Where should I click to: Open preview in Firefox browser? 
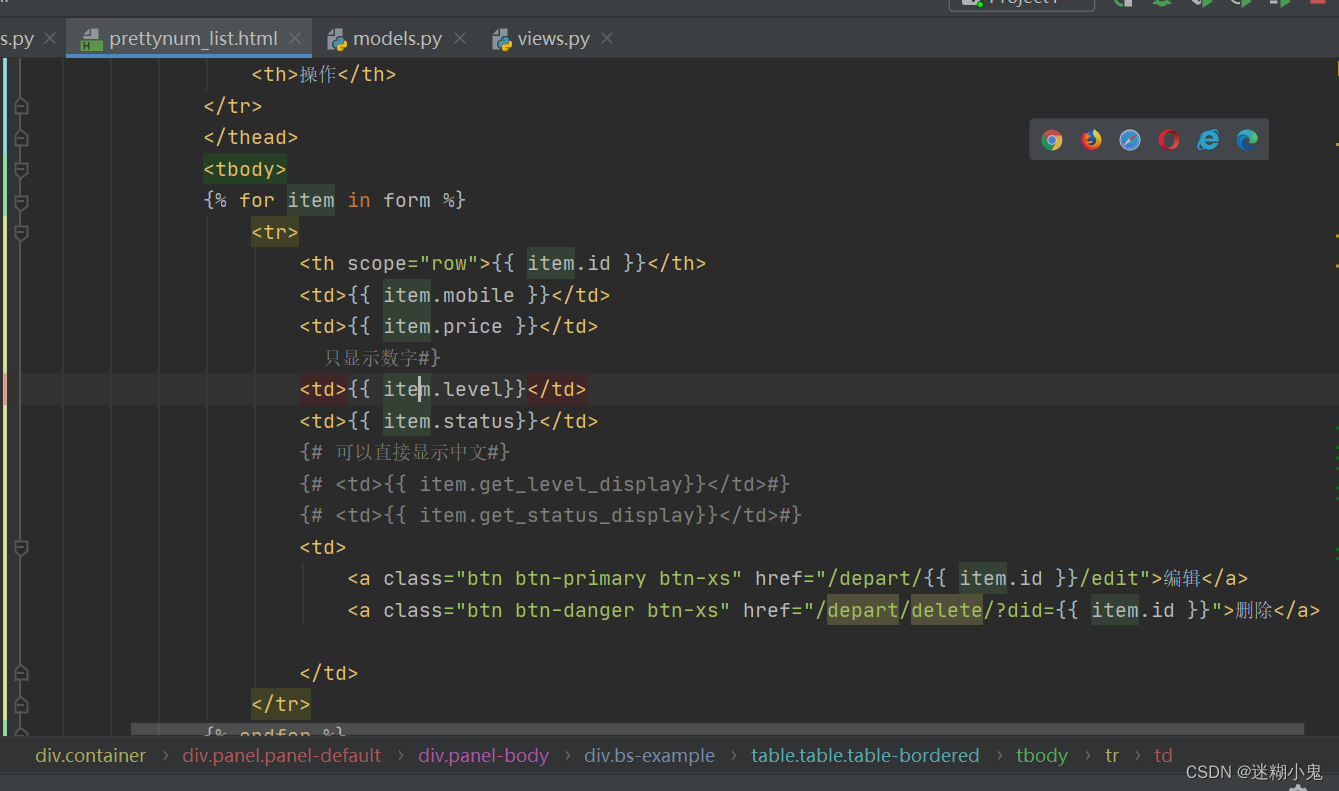(1091, 140)
